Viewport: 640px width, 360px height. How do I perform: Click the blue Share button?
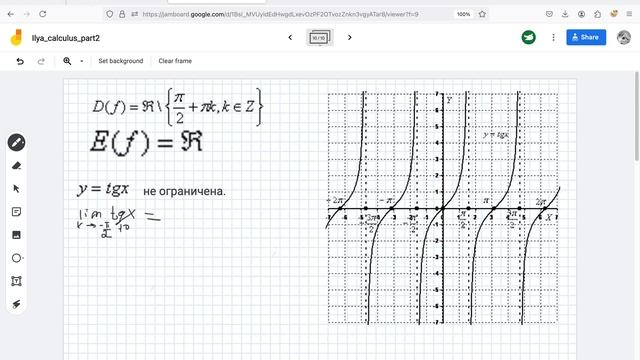(x=586, y=37)
